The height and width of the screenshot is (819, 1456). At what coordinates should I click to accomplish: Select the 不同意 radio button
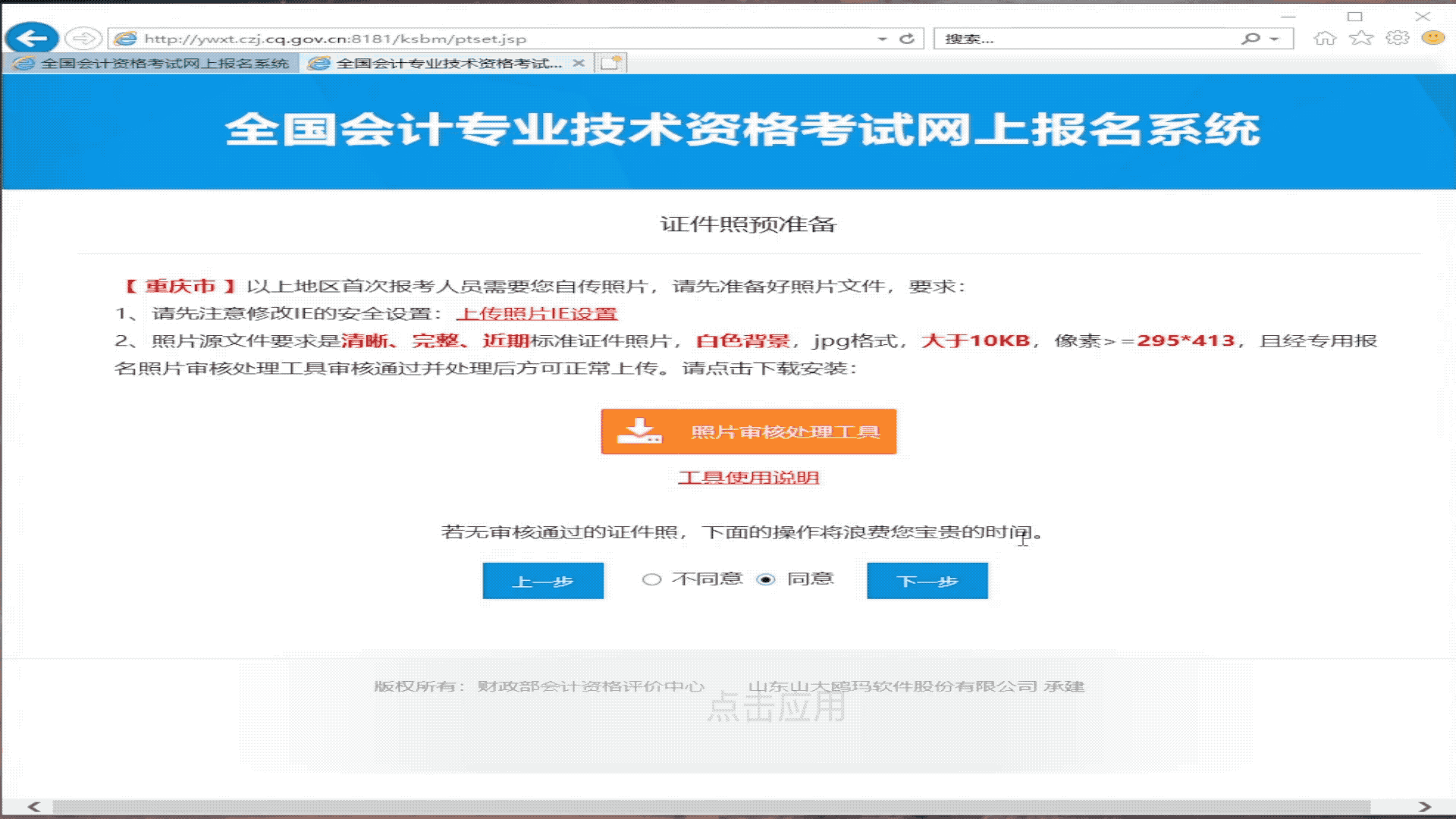651,579
